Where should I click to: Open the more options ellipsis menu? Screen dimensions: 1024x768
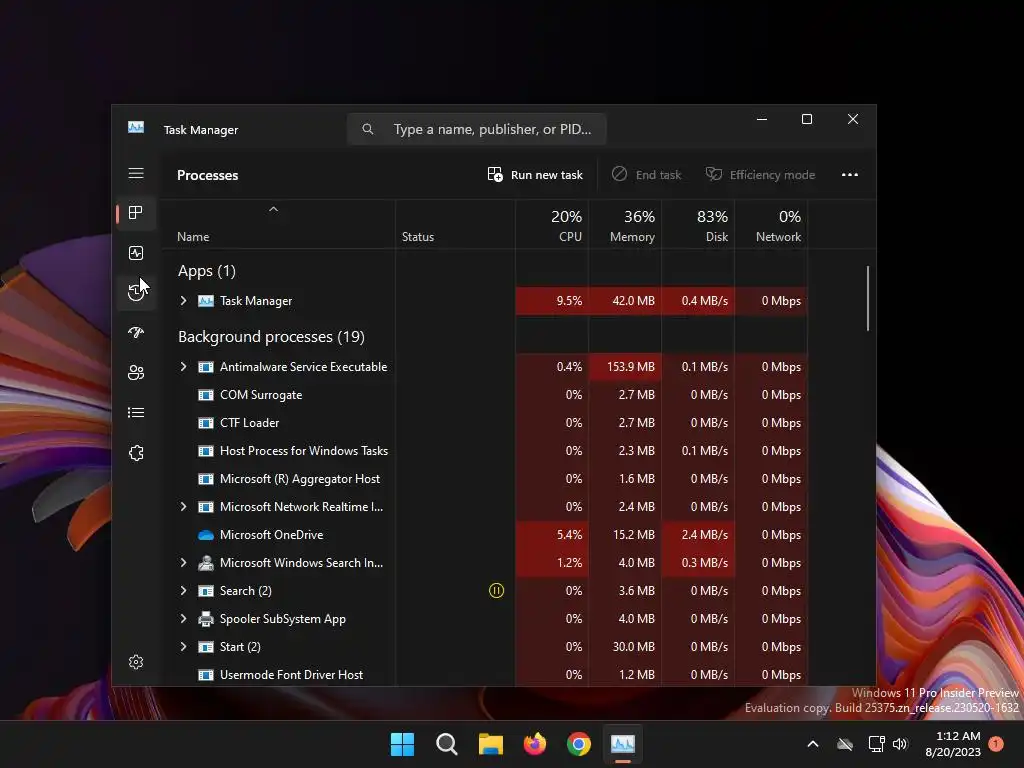[x=850, y=174]
